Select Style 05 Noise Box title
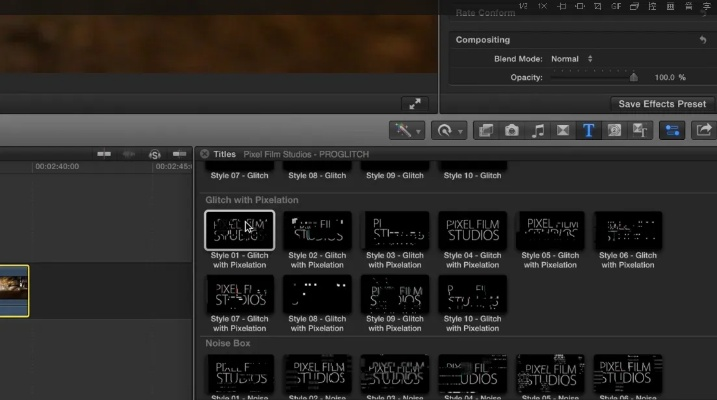The width and height of the screenshot is (717, 400). tap(550, 373)
